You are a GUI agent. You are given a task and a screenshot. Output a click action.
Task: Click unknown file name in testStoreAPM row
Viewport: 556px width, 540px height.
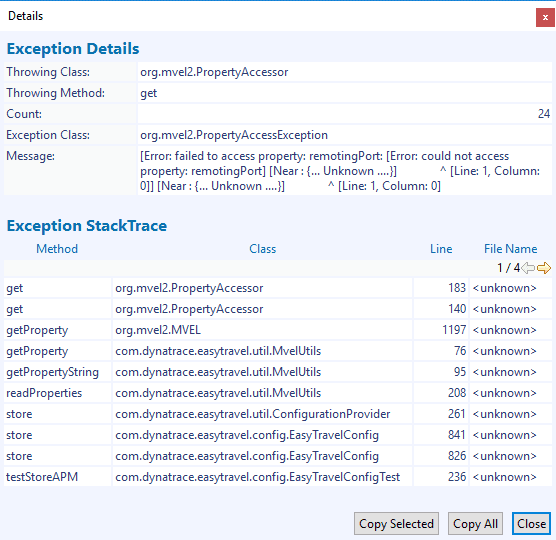click(x=511, y=477)
